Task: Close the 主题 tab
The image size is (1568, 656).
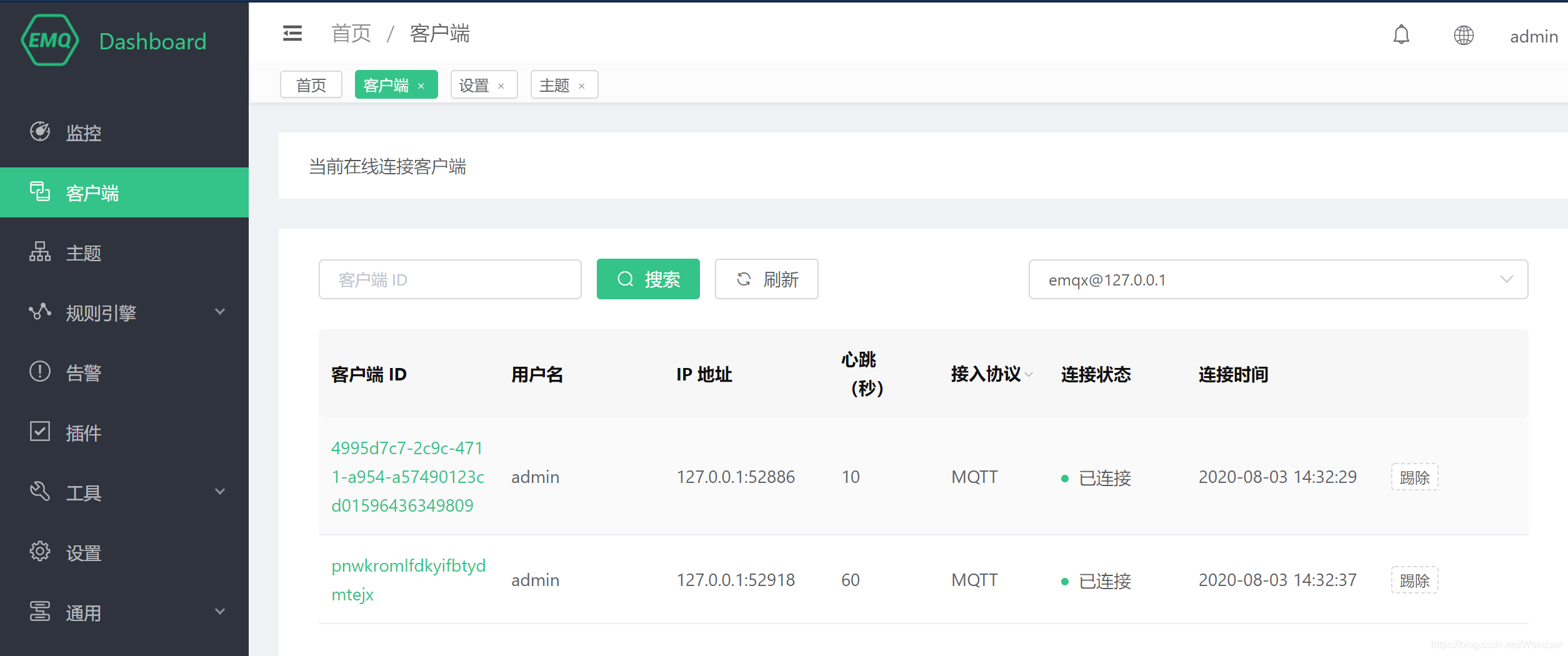Action: pos(582,86)
